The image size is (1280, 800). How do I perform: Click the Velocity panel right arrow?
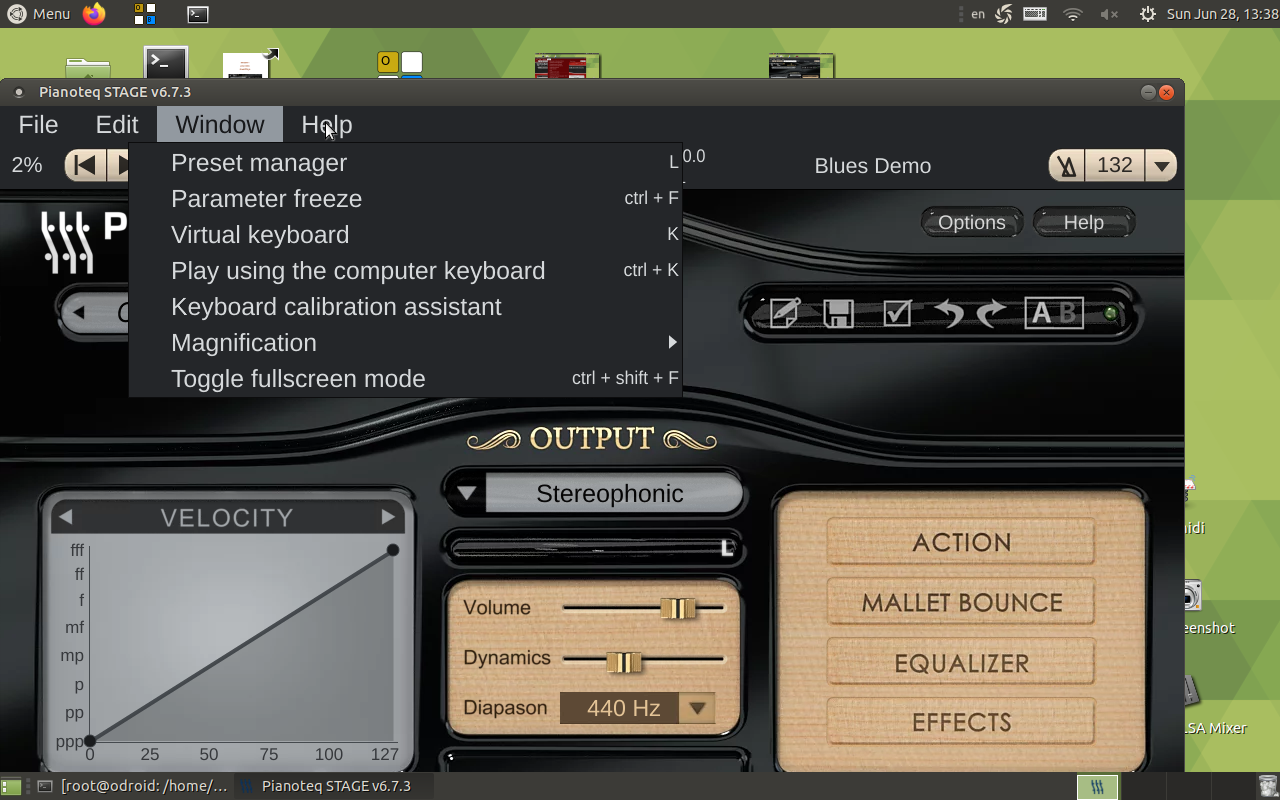coord(388,517)
